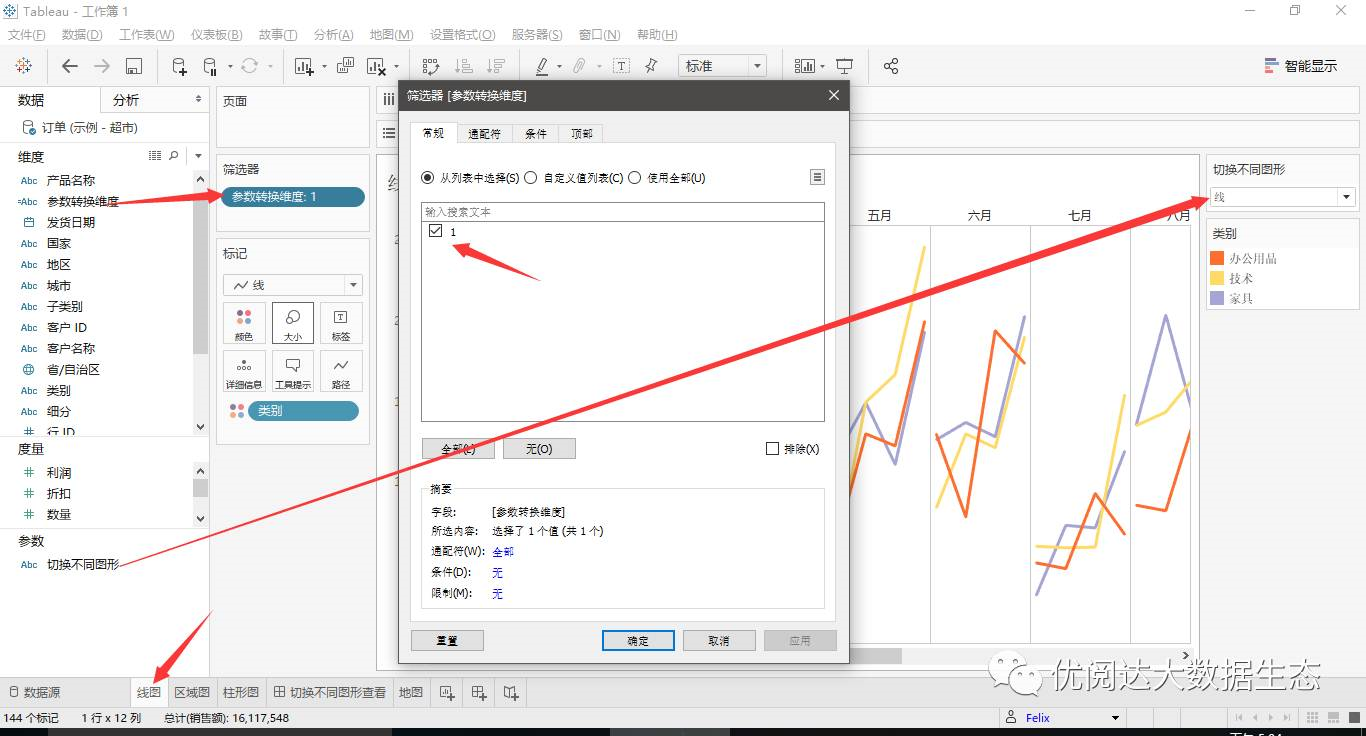Screen dimensions: 1366x736
Task: Open the Tooltip card in Marks
Action: tap(293, 371)
